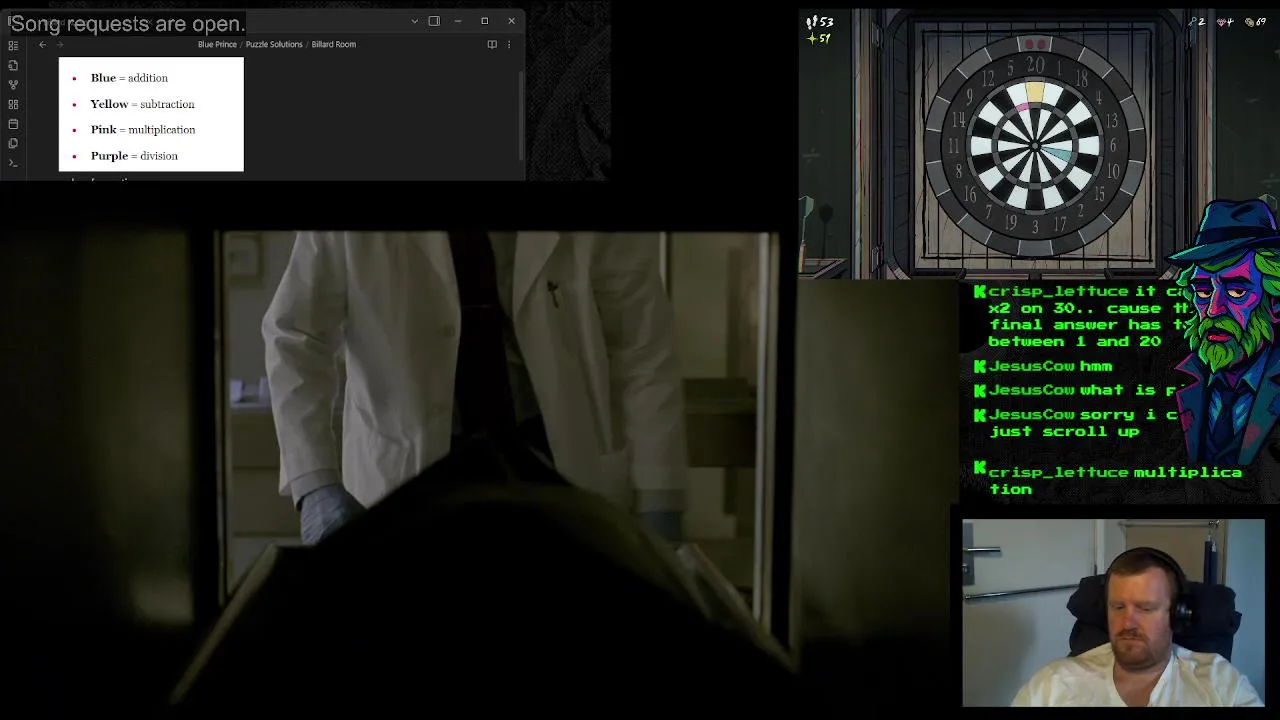Click the 'Pink = multiplication' line
The height and width of the screenshot is (720, 1280).
tap(143, 130)
